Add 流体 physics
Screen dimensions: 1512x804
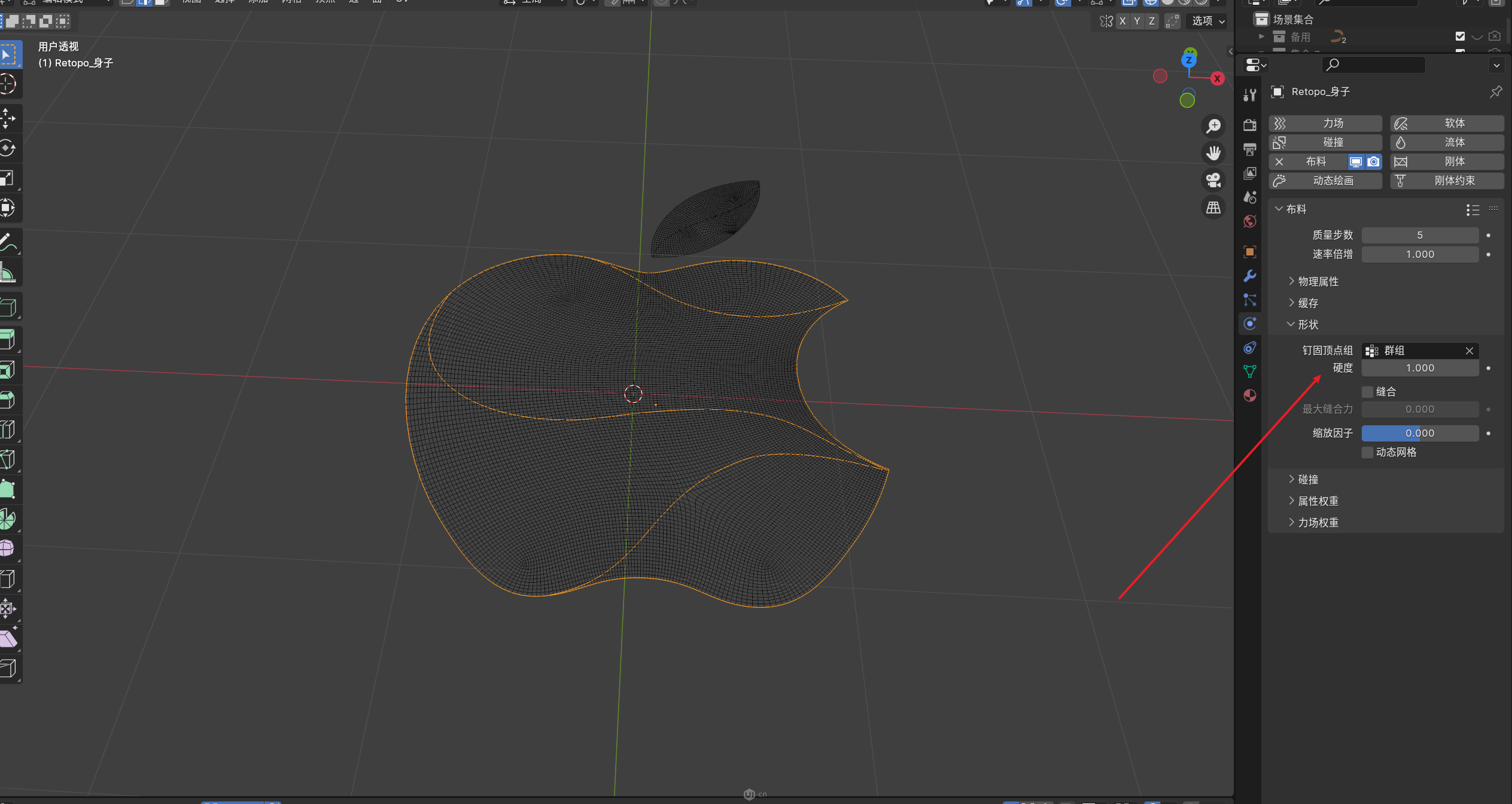(1447, 142)
